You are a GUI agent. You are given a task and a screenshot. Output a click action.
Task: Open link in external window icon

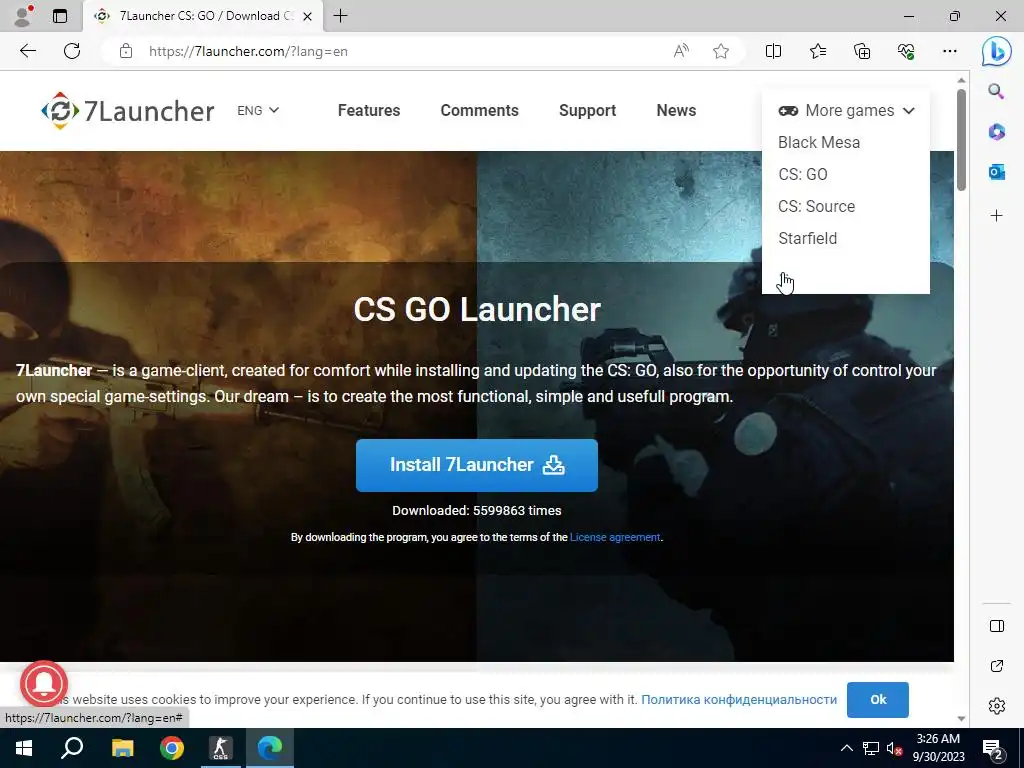point(997,666)
